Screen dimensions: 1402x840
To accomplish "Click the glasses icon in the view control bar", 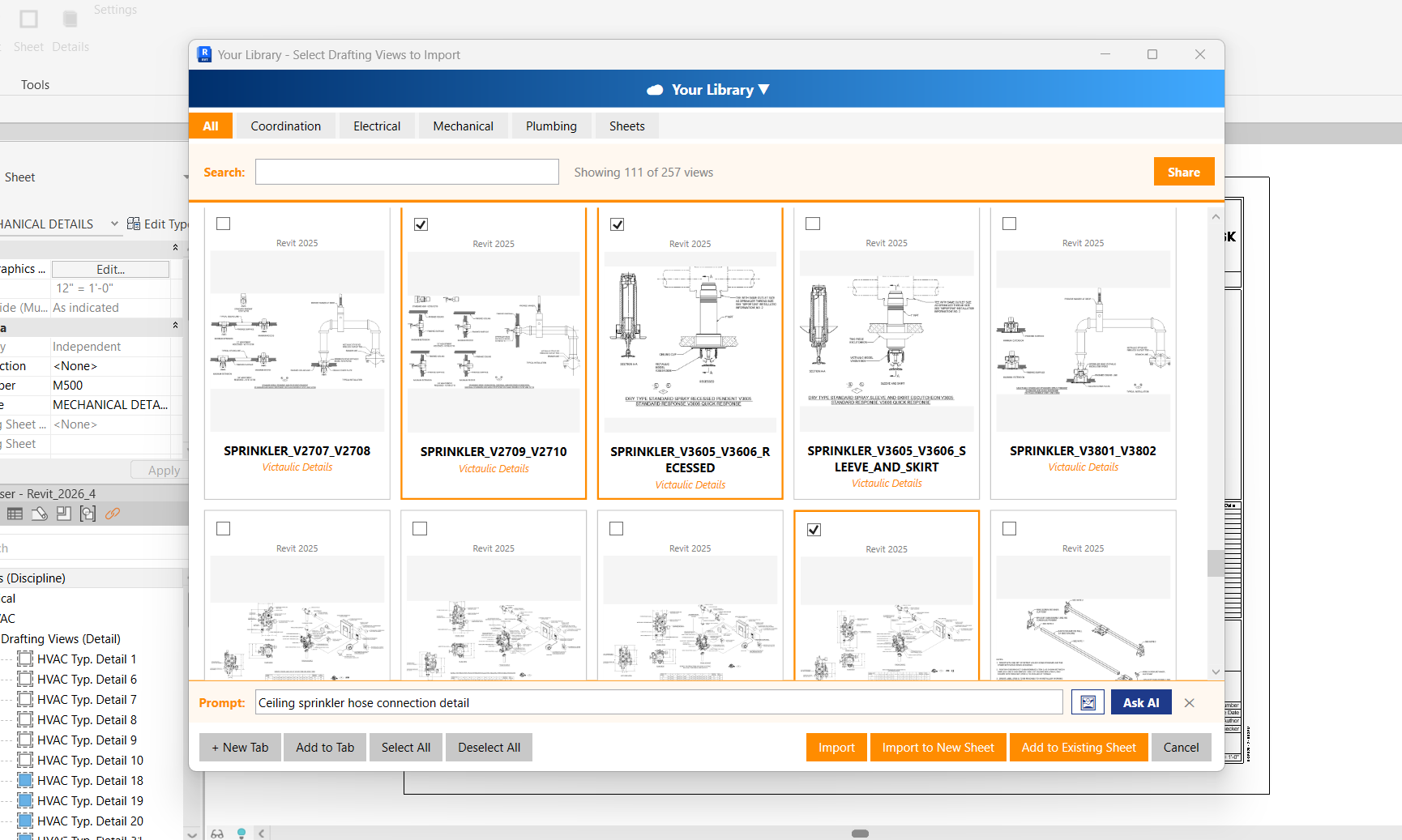I will pos(217,833).
